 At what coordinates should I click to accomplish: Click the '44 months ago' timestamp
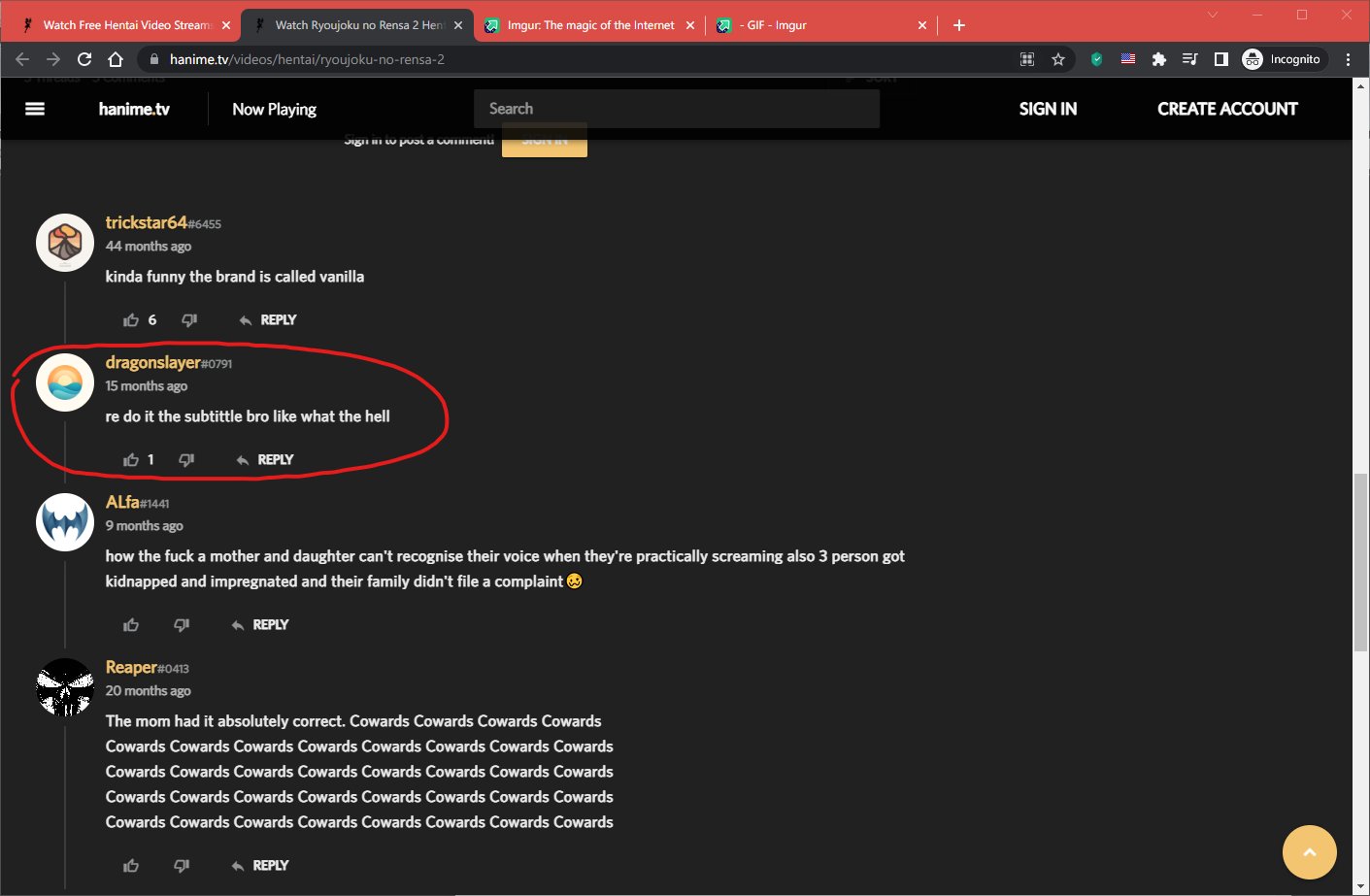(x=149, y=247)
